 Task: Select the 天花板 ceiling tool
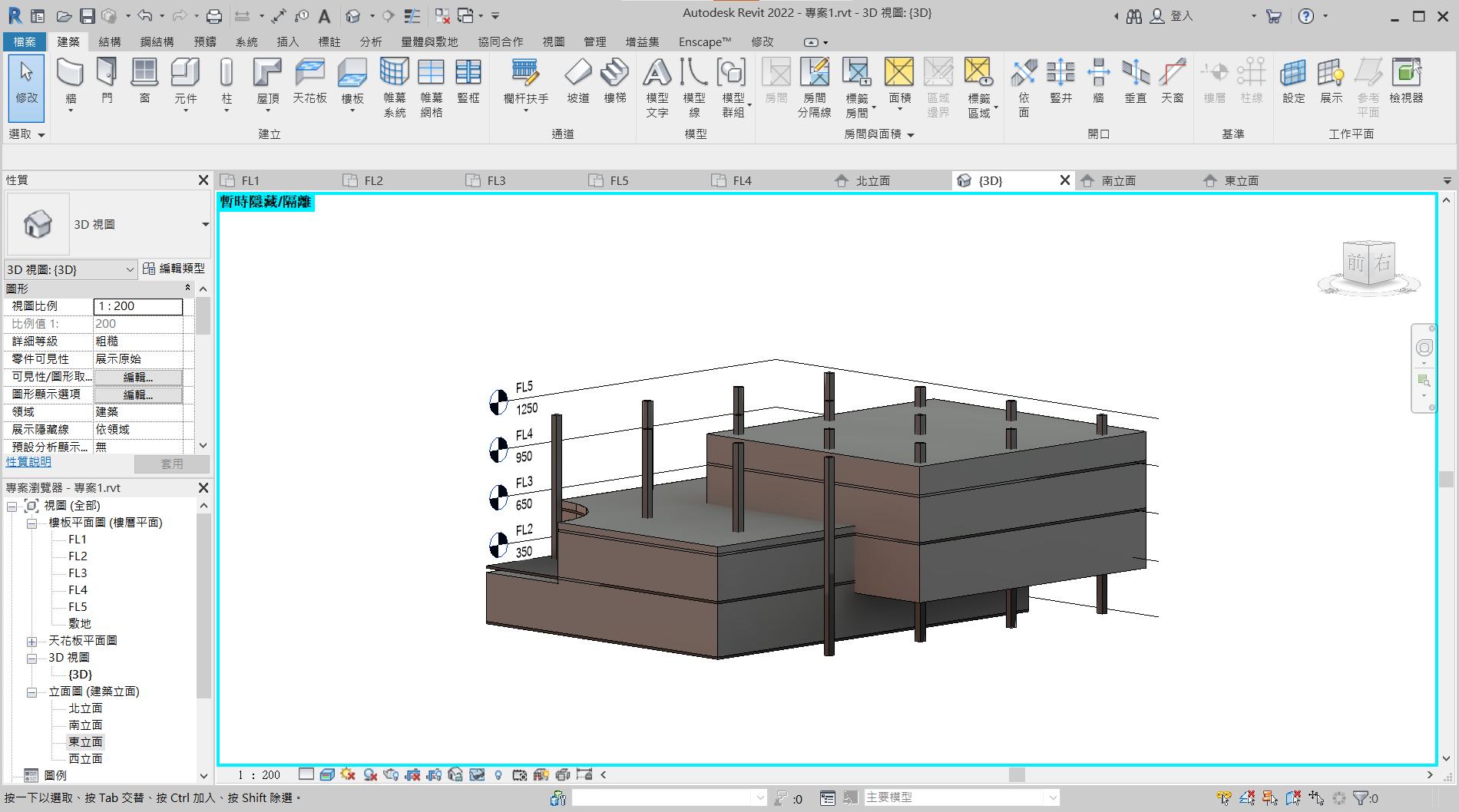pyautogui.click(x=310, y=81)
